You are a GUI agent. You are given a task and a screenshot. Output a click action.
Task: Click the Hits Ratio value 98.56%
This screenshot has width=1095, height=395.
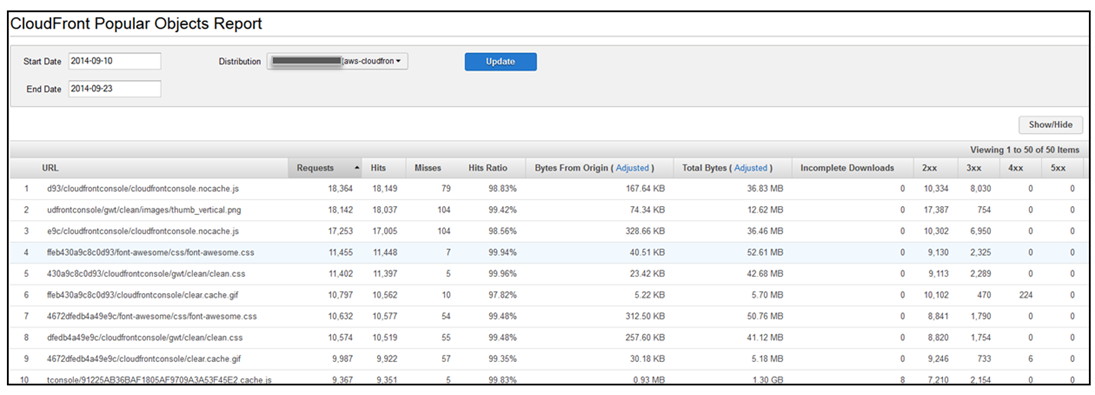click(x=502, y=231)
